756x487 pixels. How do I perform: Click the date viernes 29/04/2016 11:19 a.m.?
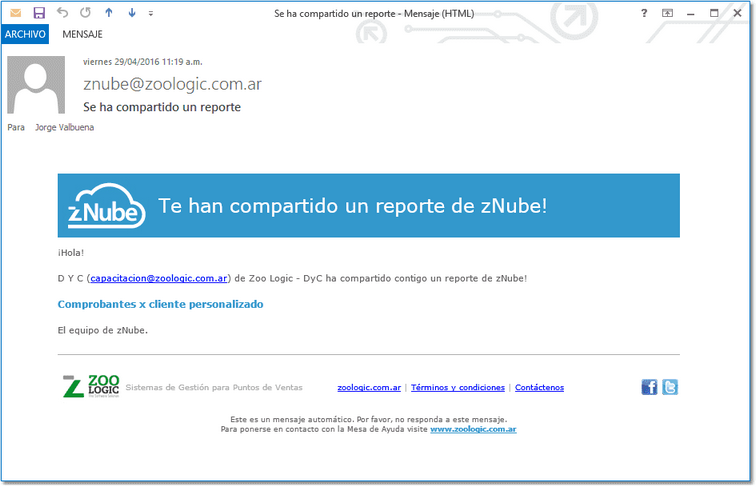(x=143, y=62)
